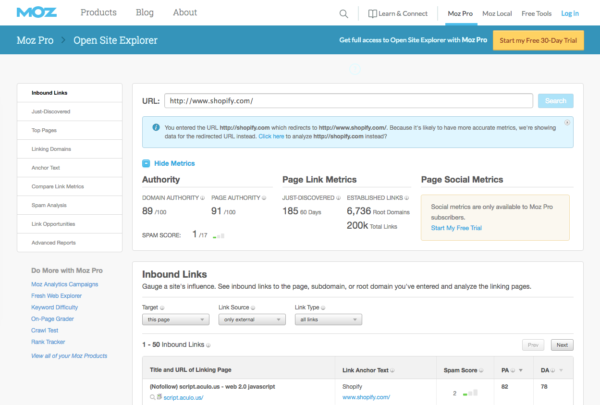Select Inbound Links in sidebar
The image size is (600, 405).
(70, 93)
